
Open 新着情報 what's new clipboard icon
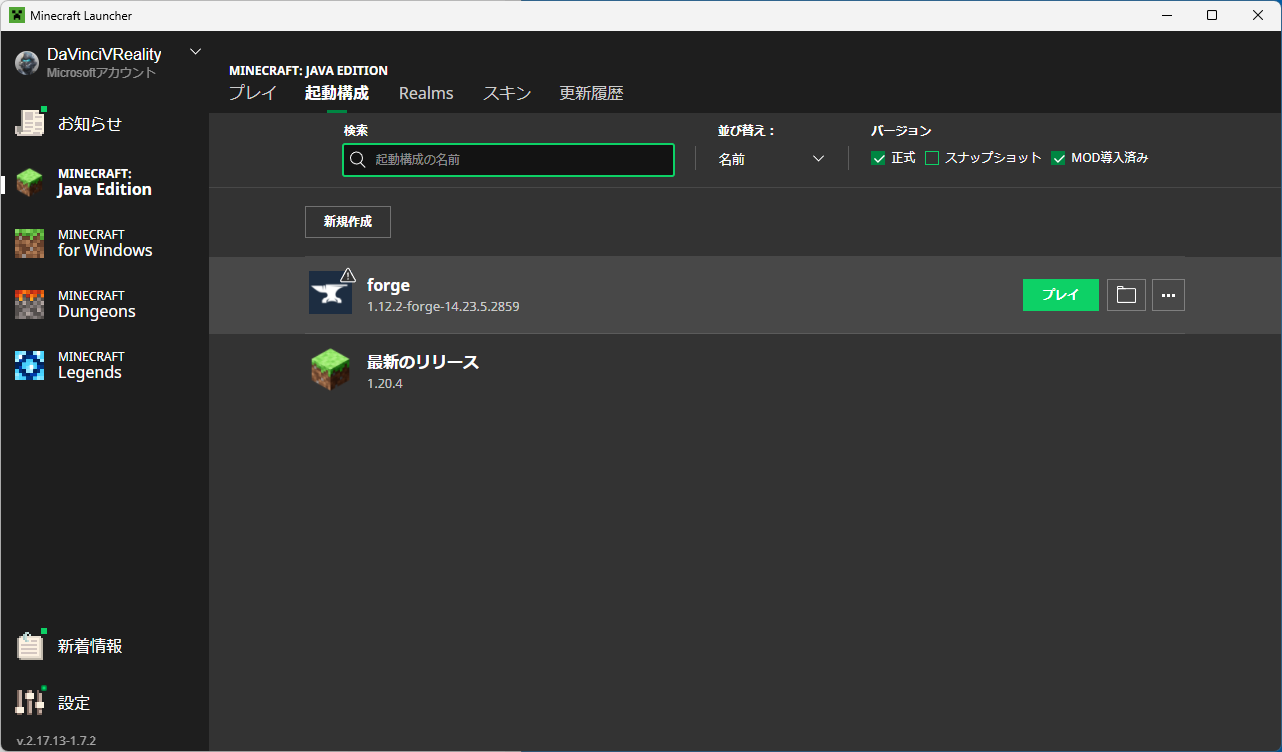click(31, 646)
